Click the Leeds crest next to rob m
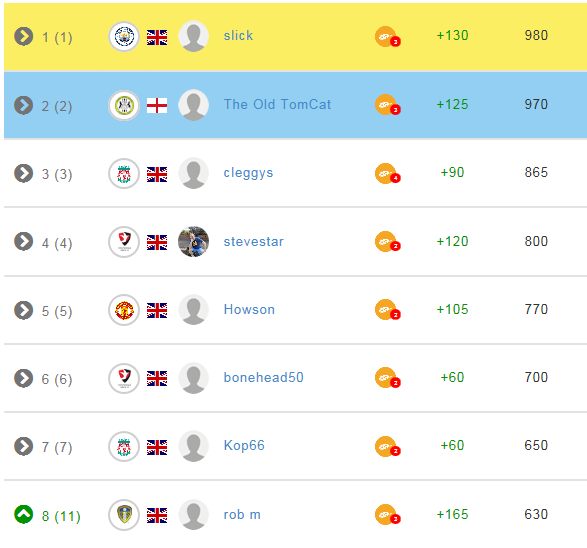The height and width of the screenshot is (548, 587). pos(124,515)
